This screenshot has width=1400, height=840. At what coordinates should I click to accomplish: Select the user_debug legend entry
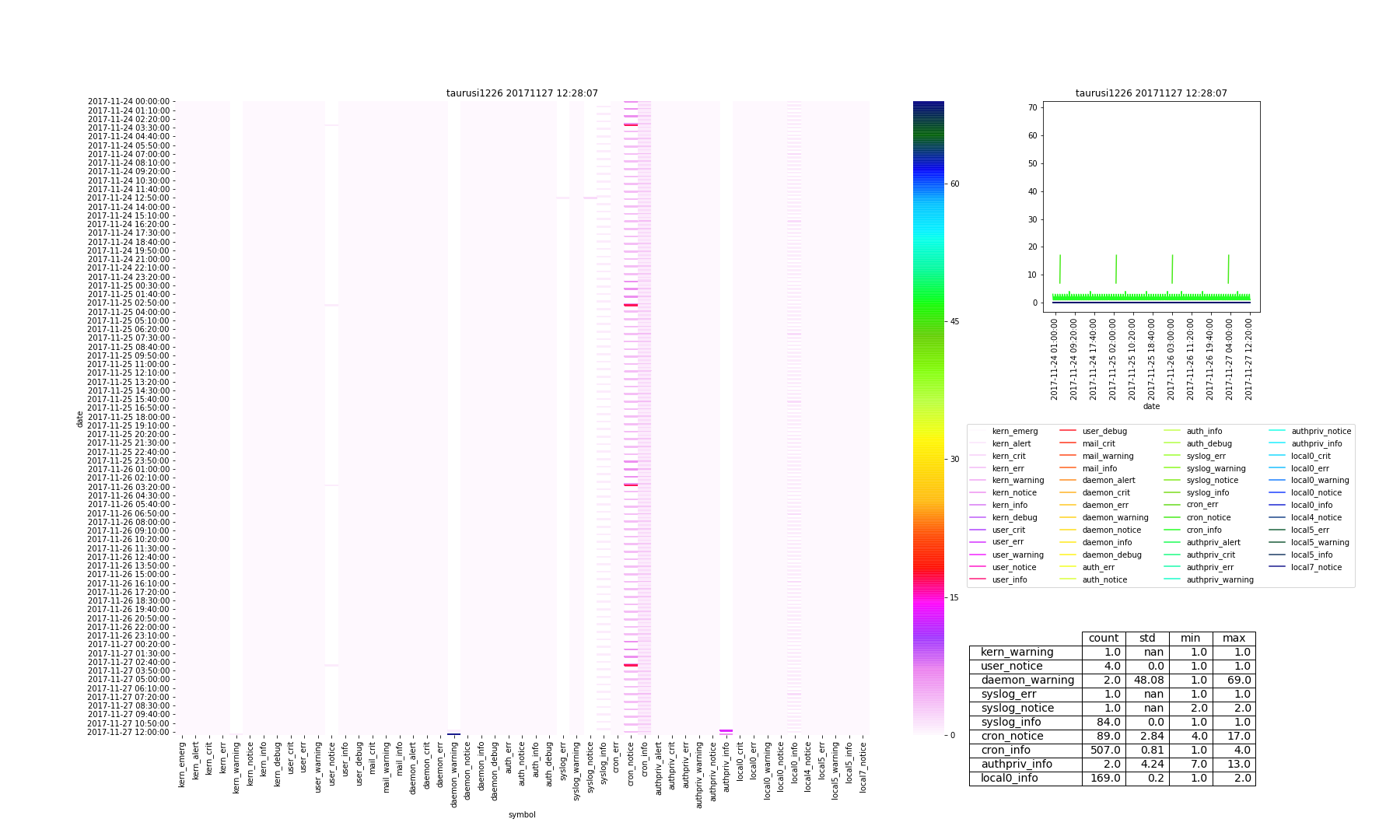[x=1104, y=431]
